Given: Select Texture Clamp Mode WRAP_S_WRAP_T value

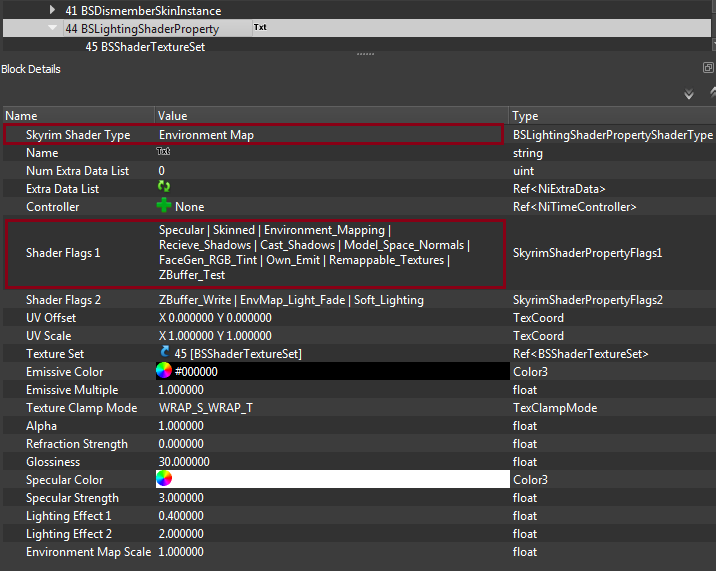Looking at the screenshot, I should coord(205,408).
